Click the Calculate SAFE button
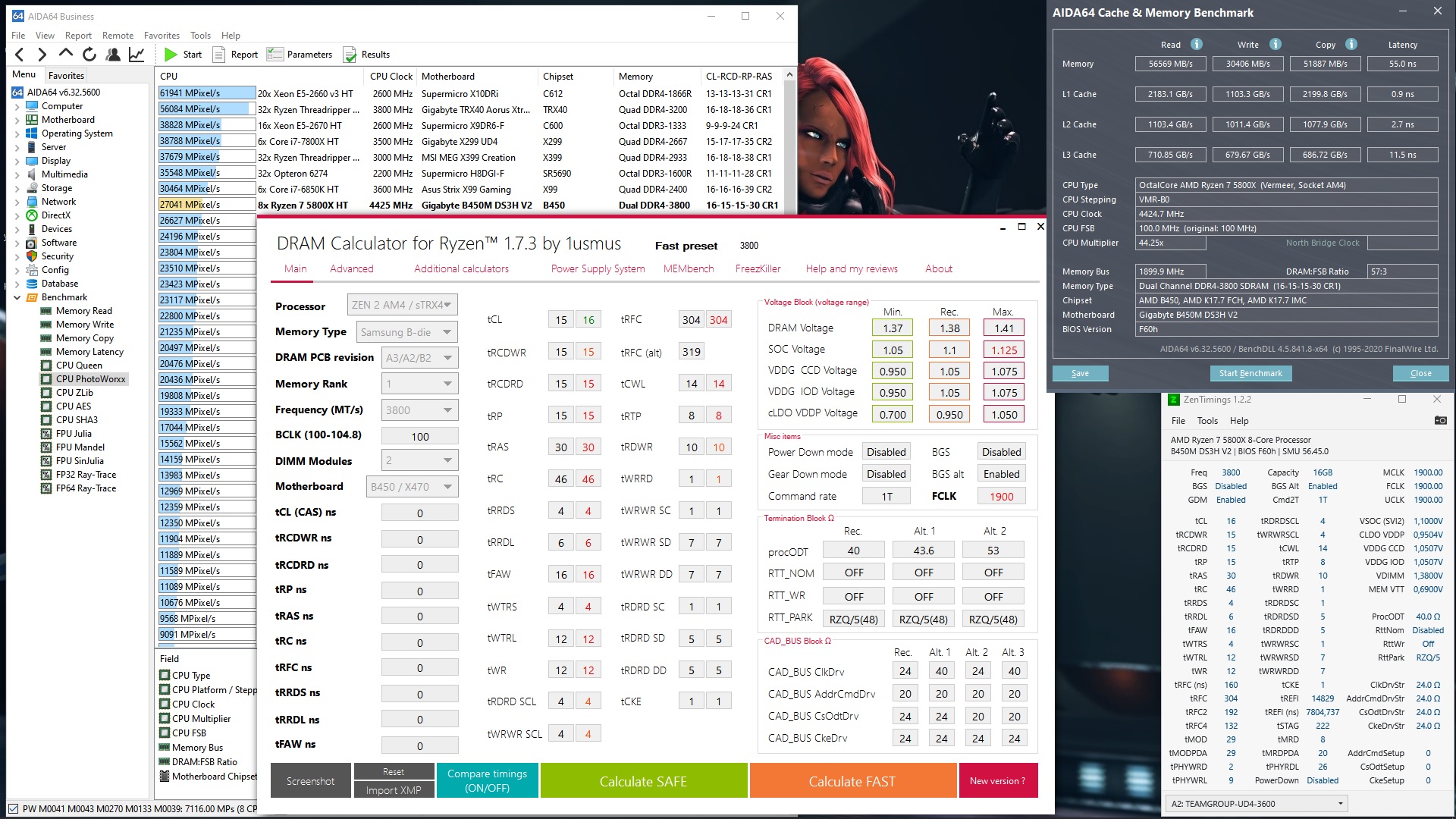The width and height of the screenshot is (1456, 819). [643, 781]
